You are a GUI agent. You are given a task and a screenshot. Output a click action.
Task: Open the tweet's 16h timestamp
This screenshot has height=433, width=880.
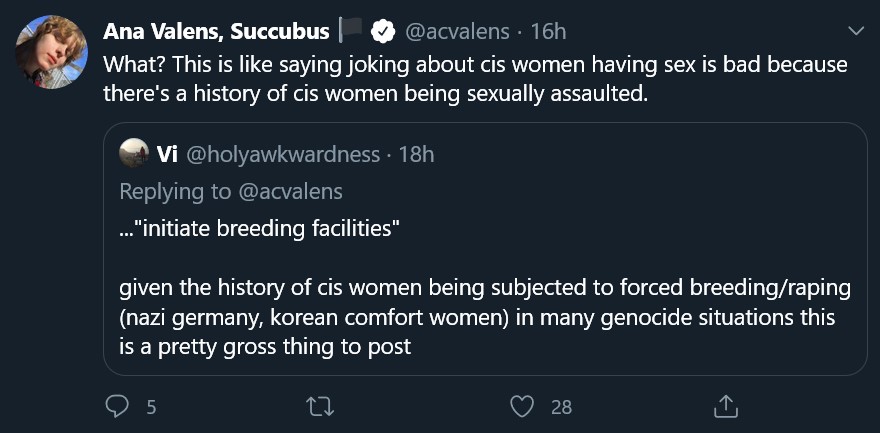point(548,32)
